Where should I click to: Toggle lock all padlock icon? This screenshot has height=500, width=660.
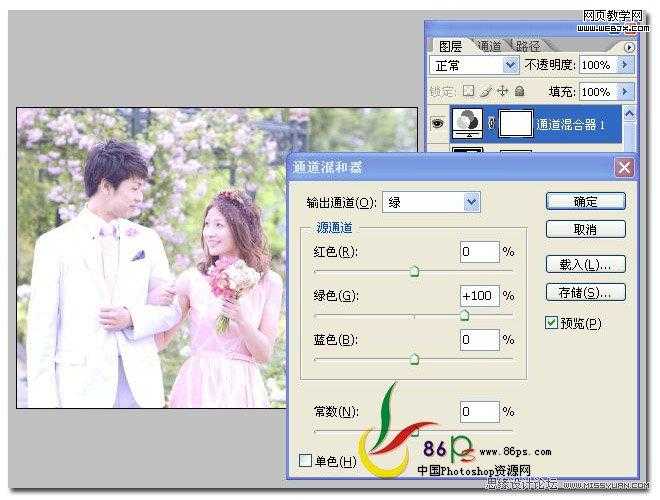[x=520, y=91]
